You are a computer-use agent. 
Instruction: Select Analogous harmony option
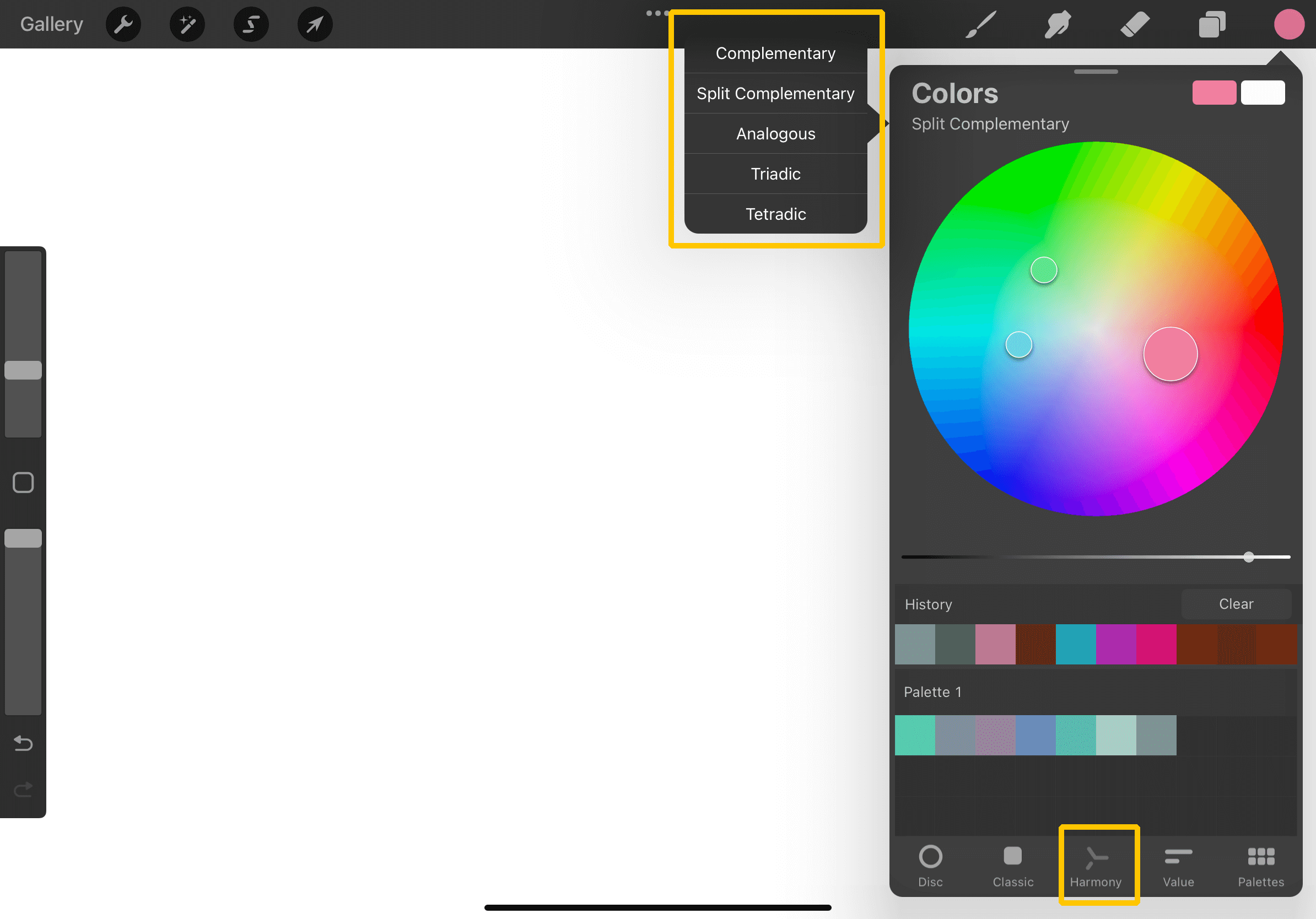pyautogui.click(x=775, y=133)
